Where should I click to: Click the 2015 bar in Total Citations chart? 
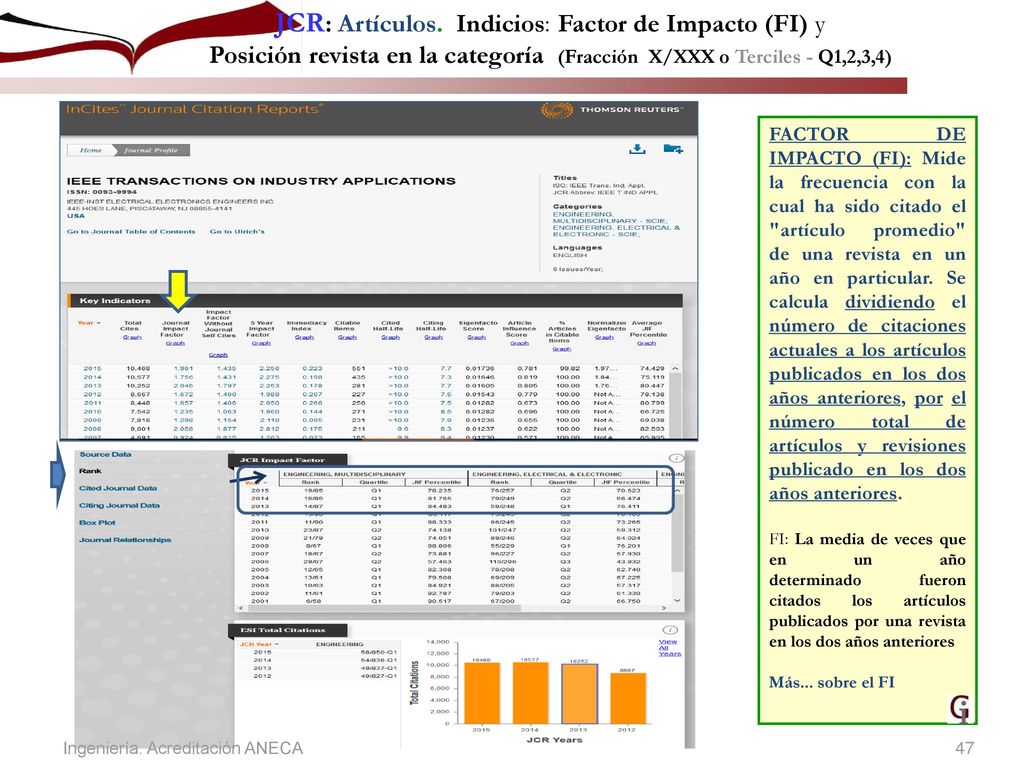[482, 693]
